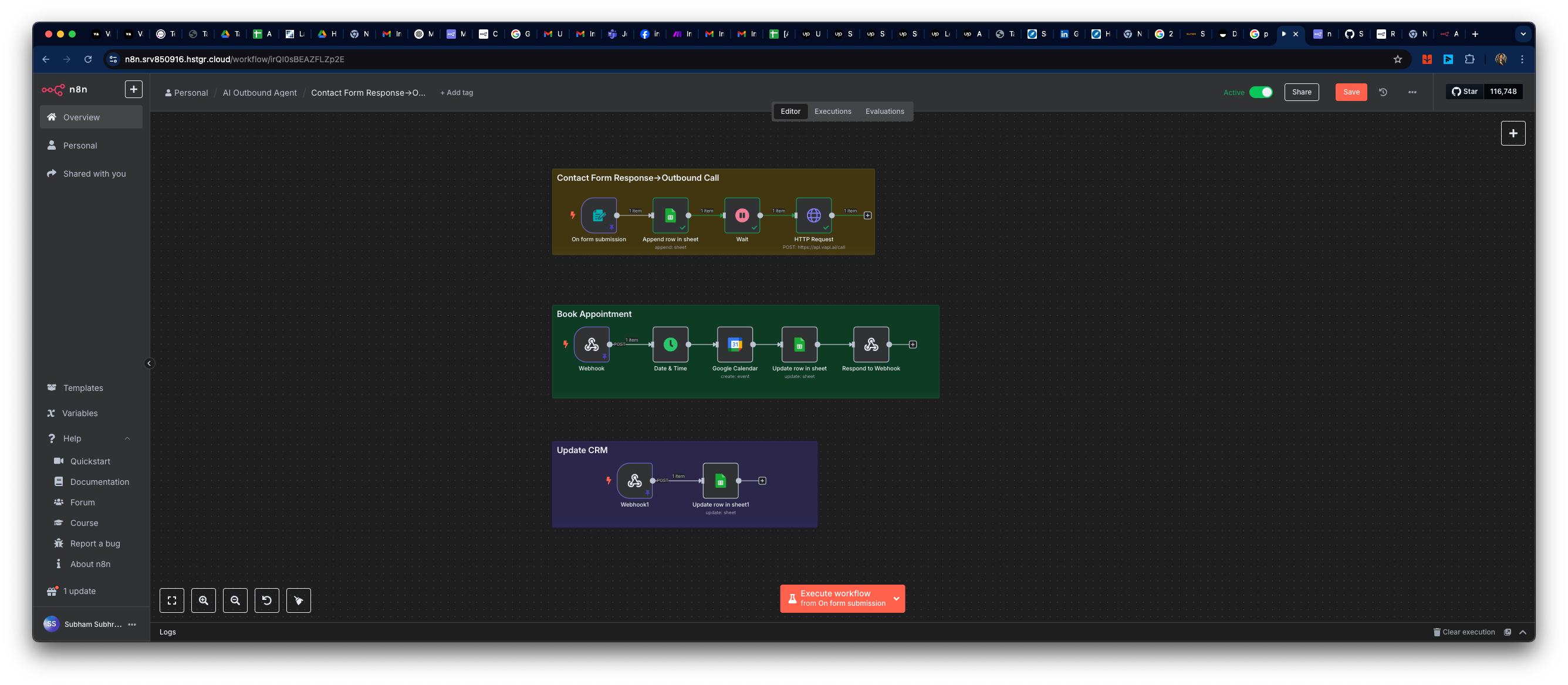
Task: Open the workflow history icon
Action: point(1383,92)
